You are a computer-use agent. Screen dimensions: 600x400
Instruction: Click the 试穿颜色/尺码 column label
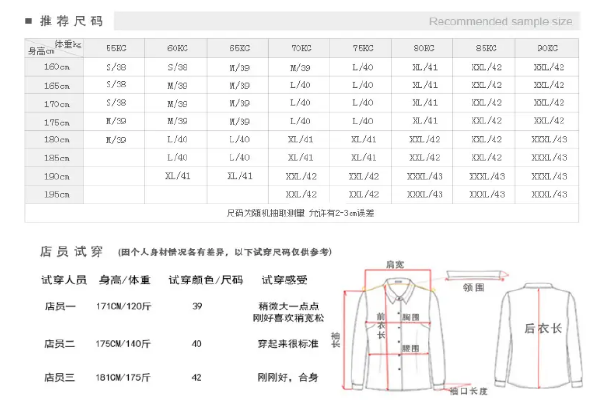tap(206, 280)
